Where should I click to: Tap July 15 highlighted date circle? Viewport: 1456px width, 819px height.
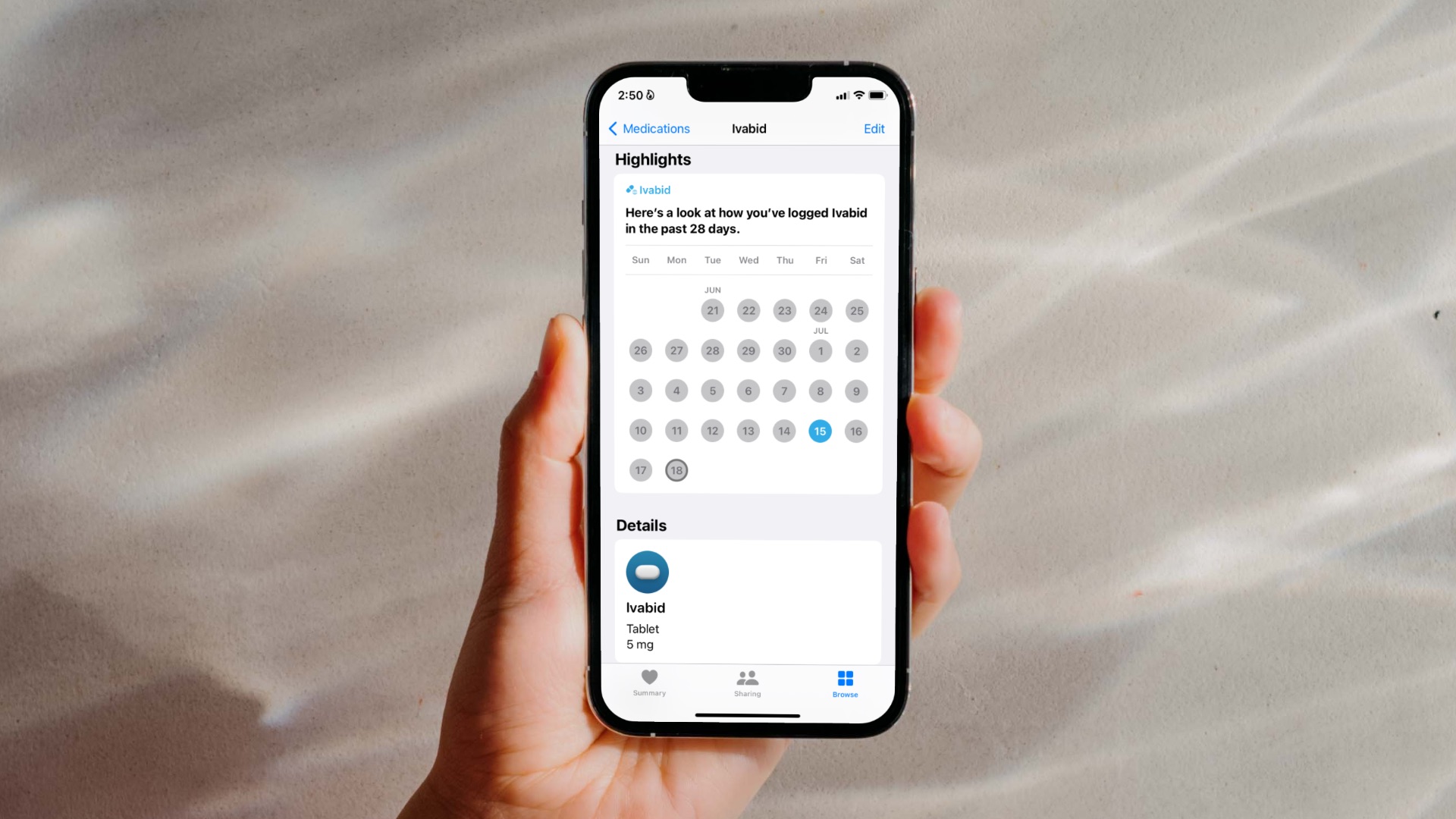820,430
